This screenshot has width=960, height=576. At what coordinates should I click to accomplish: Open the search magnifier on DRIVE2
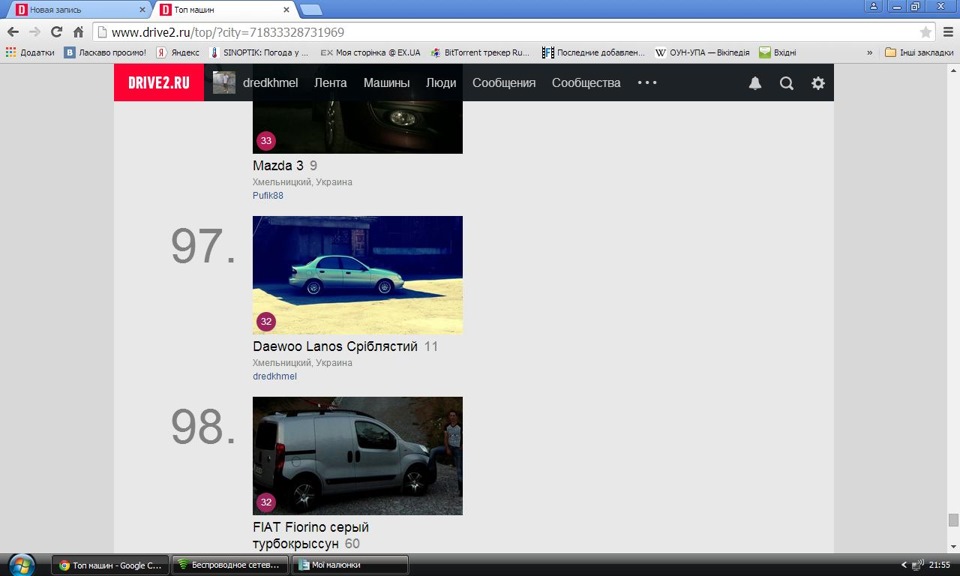coord(787,83)
